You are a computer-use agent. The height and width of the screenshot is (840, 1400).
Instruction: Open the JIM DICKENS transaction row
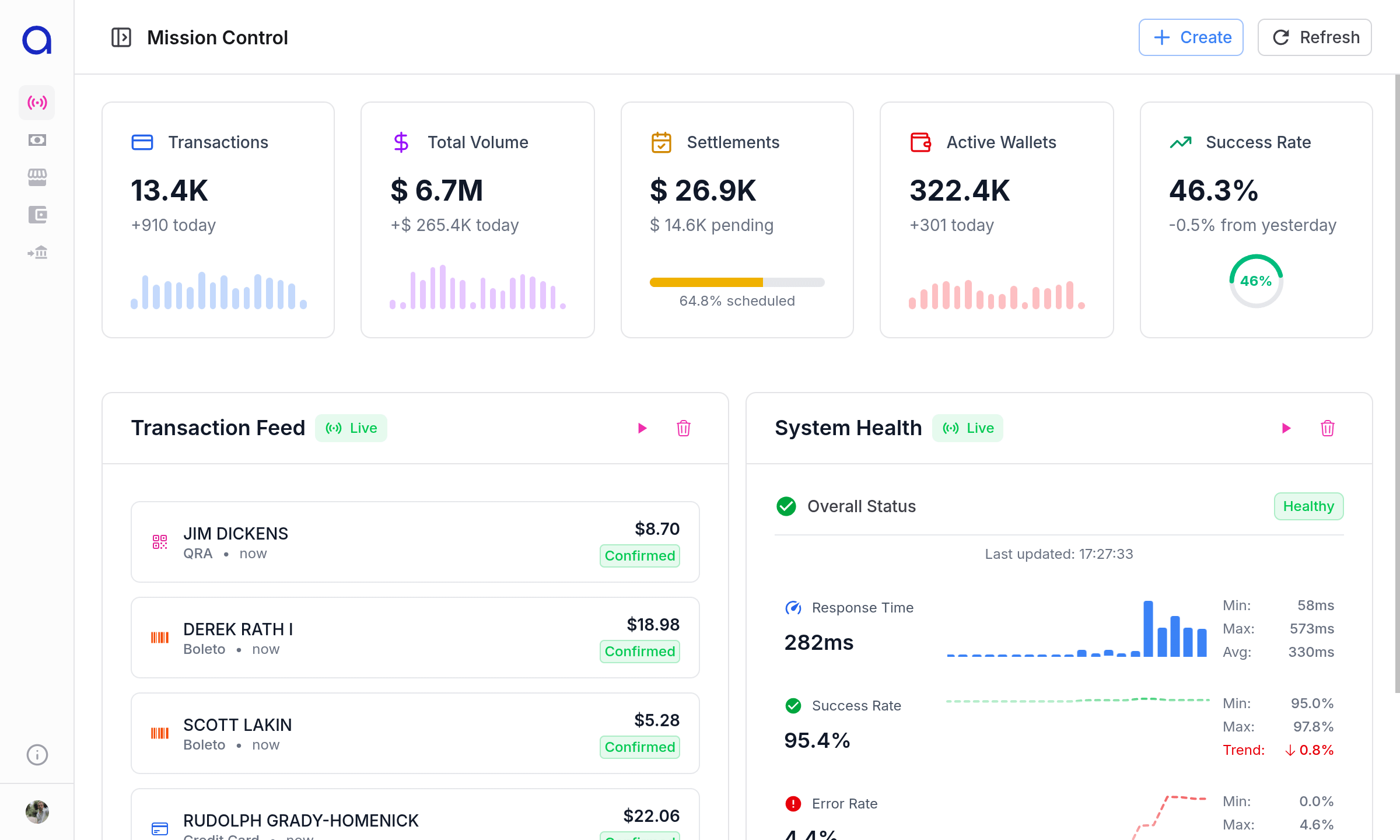pyautogui.click(x=415, y=542)
